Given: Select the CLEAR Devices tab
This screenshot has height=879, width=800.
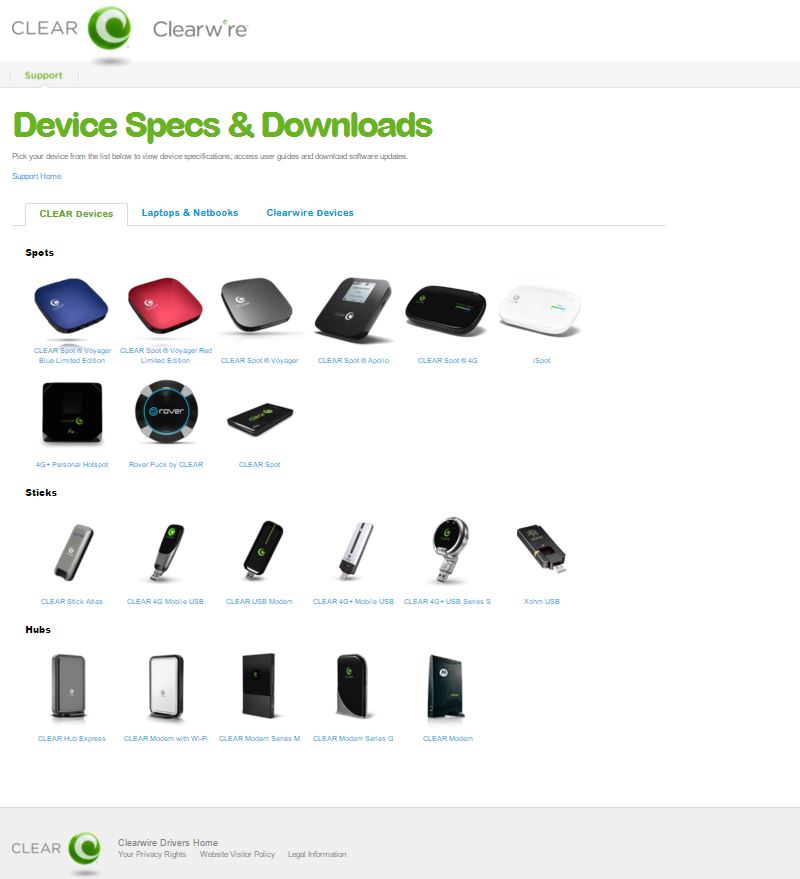Looking at the screenshot, I should tap(76, 214).
